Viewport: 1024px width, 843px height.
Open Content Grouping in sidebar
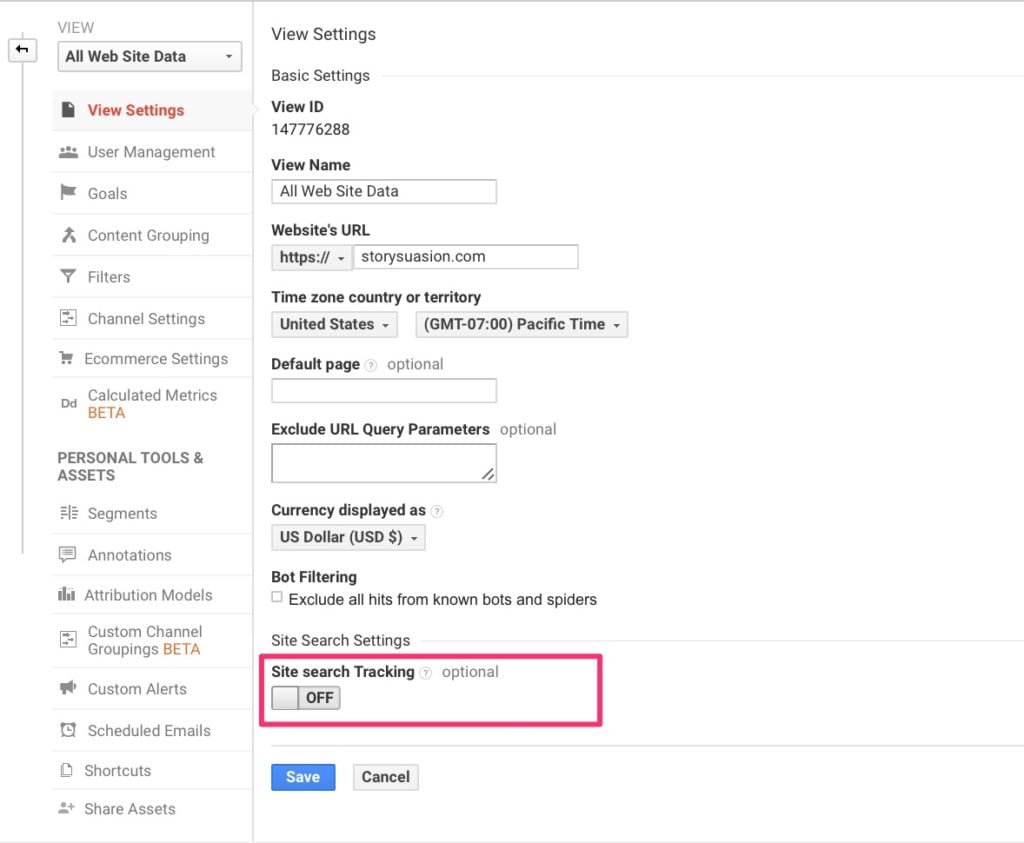click(148, 235)
